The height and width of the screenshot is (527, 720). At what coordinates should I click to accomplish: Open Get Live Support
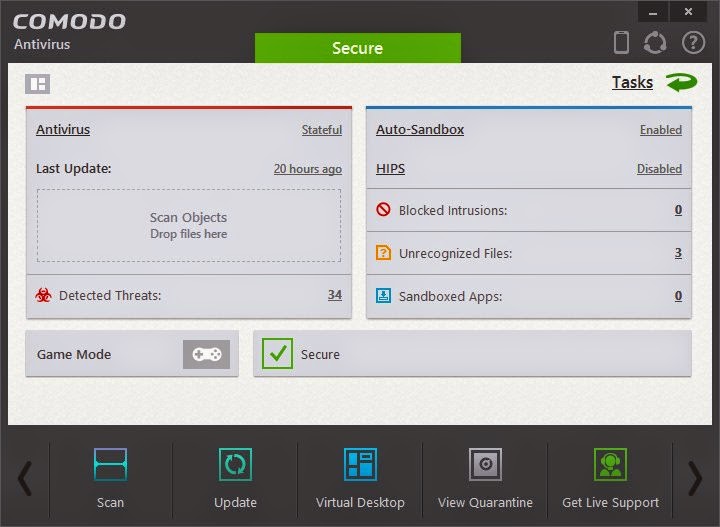(x=610, y=478)
